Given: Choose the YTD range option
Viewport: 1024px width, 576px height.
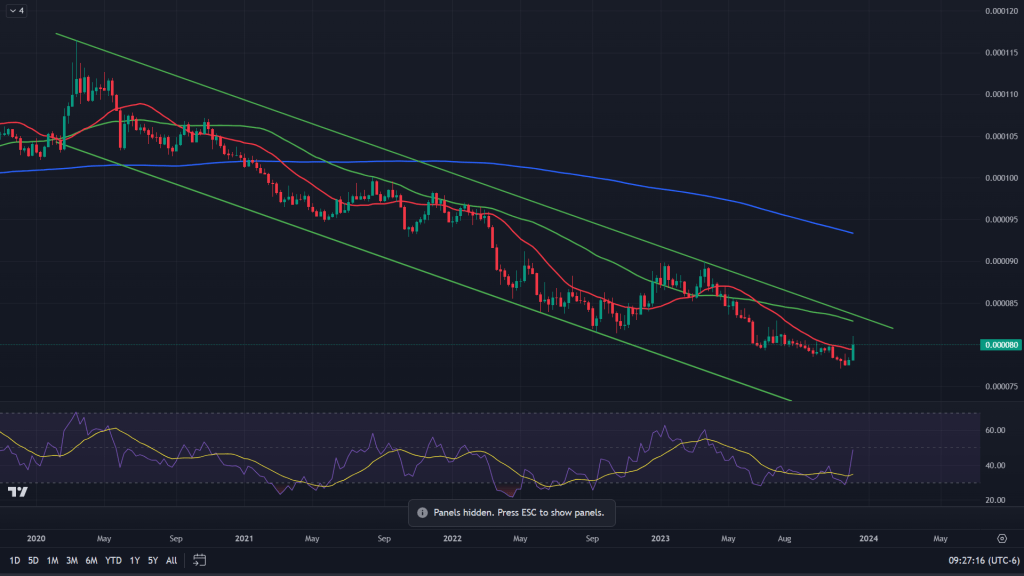Looking at the screenshot, I should (x=112, y=560).
